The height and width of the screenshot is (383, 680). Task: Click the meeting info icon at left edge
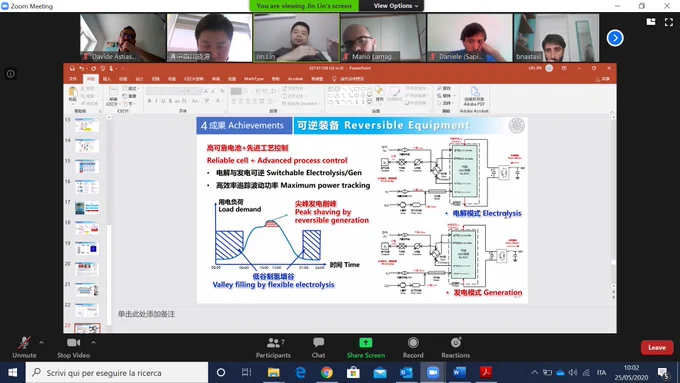[11, 74]
